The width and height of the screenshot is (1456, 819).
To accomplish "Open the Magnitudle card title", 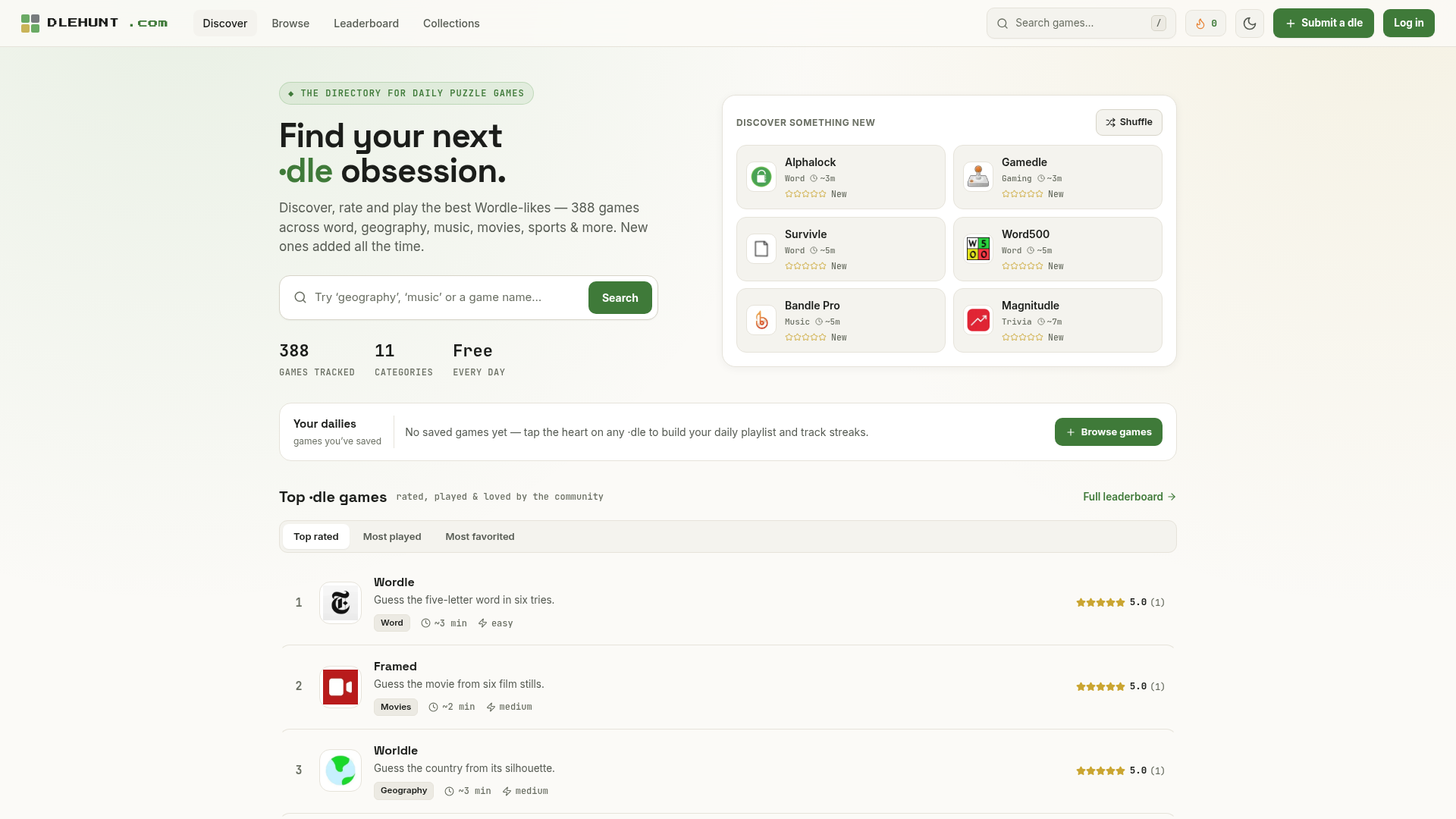I will click(x=1031, y=306).
